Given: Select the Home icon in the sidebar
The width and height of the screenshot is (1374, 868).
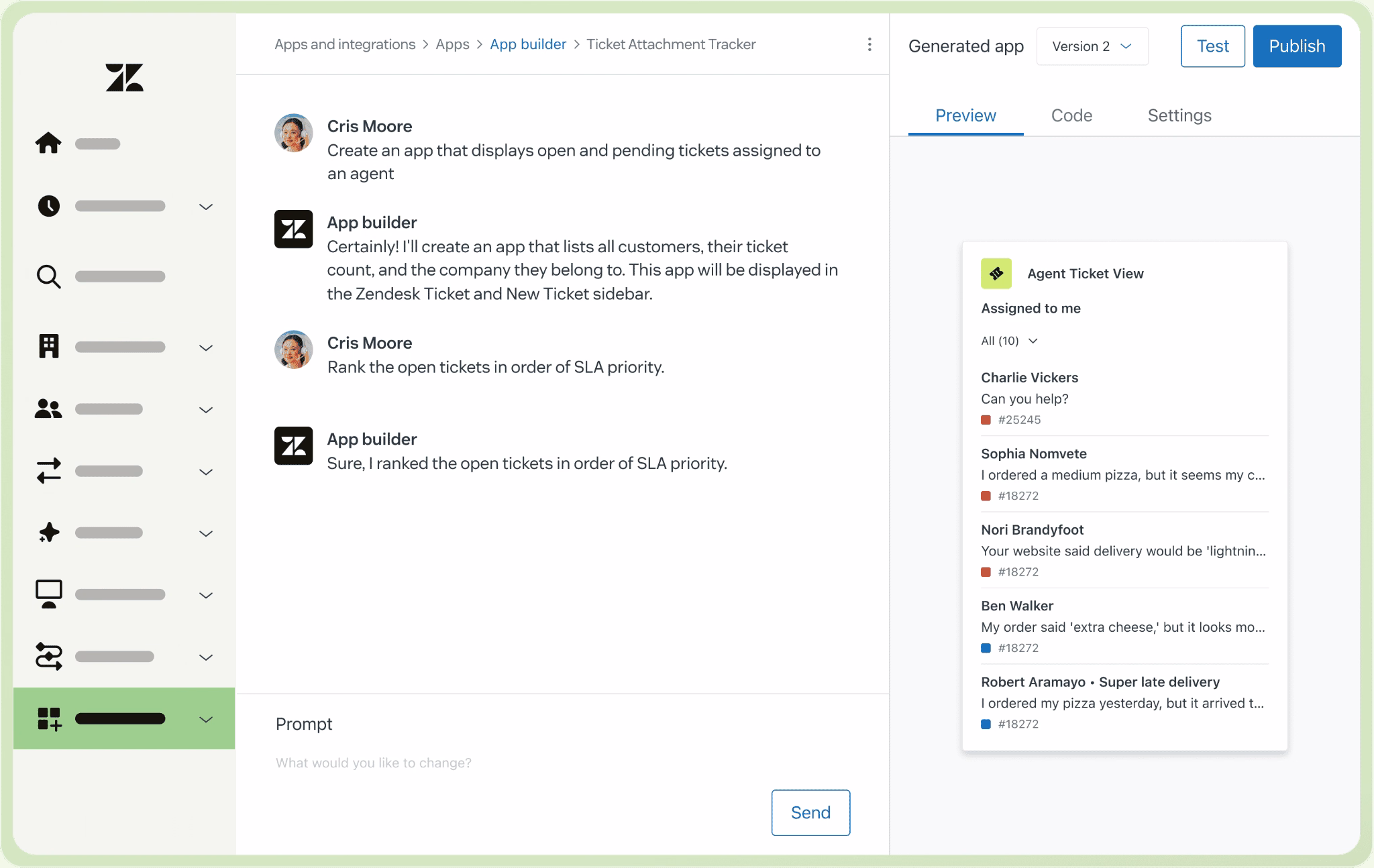Looking at the screenshot, I should click(48, 143).
